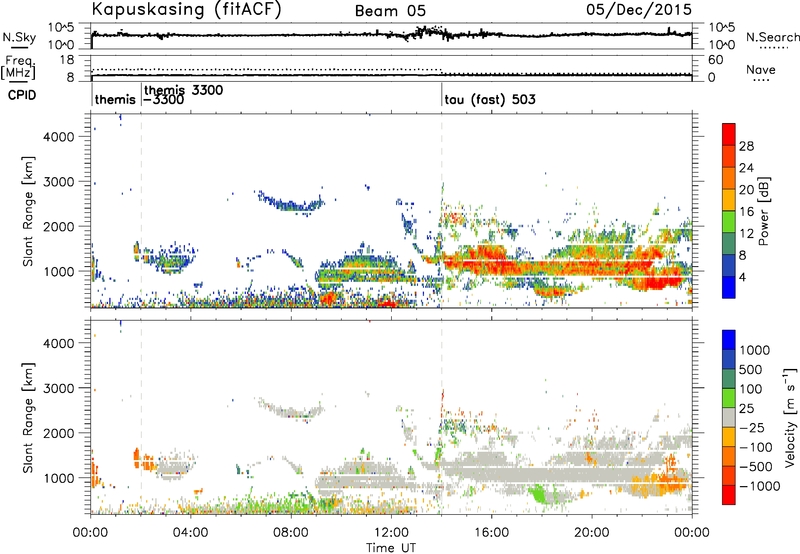This screenshot has width=800, height=554.
Task: Click the -25 tick label on Velocity colorbar
Action: pos(751,427)
